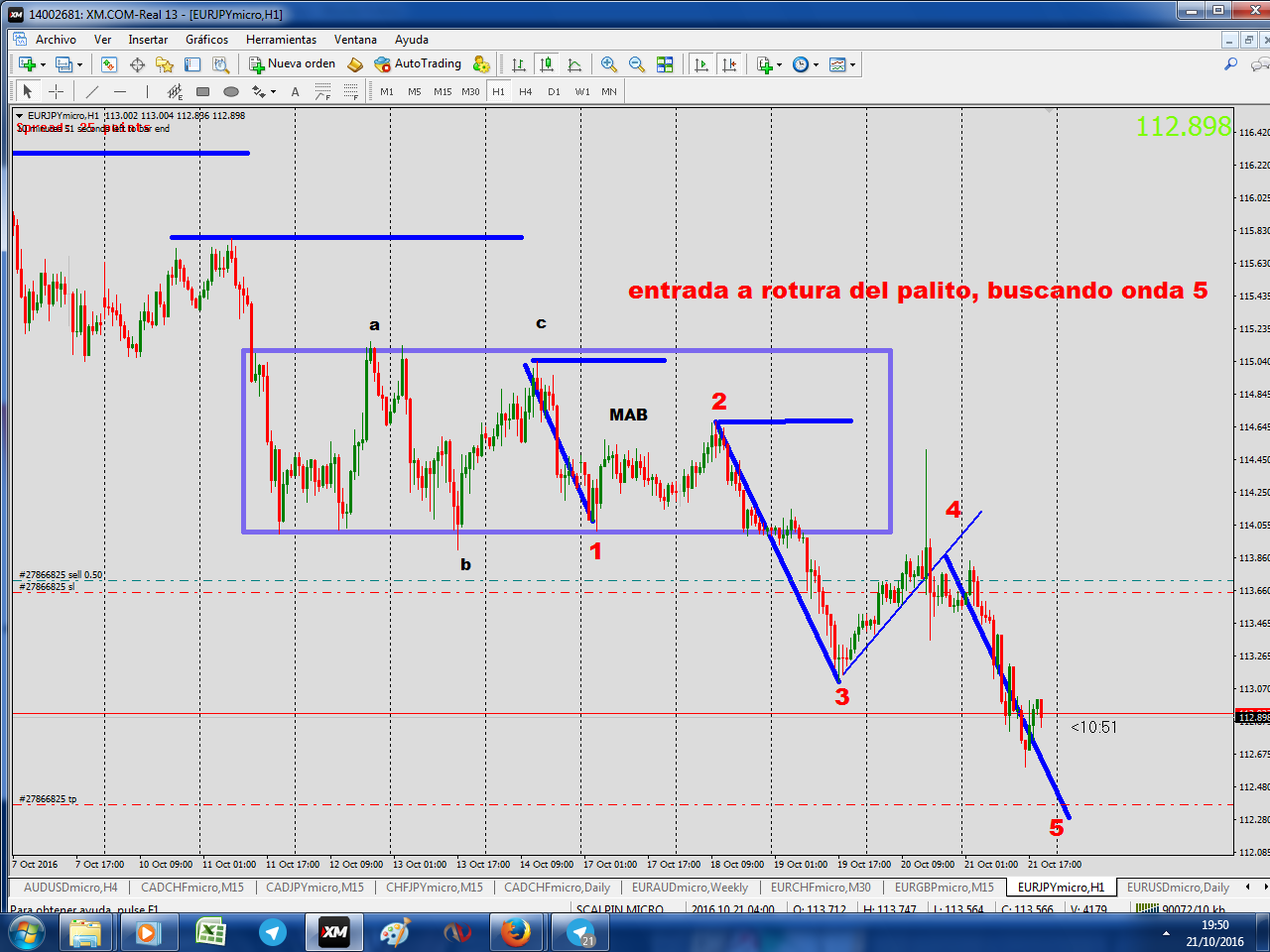Click the Nueva orden button
The width and height of the screenshot is (1270, 952).
coord(293,64)
